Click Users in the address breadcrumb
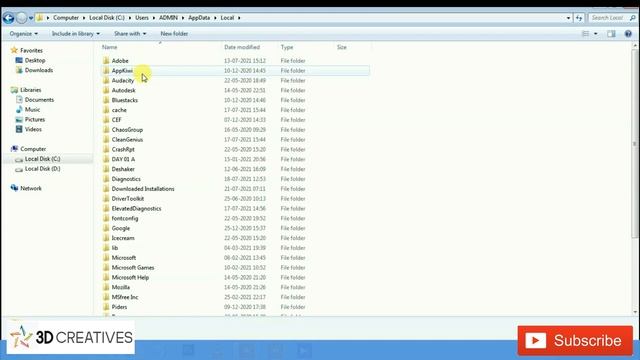640x360 pixels. point(142,18)
